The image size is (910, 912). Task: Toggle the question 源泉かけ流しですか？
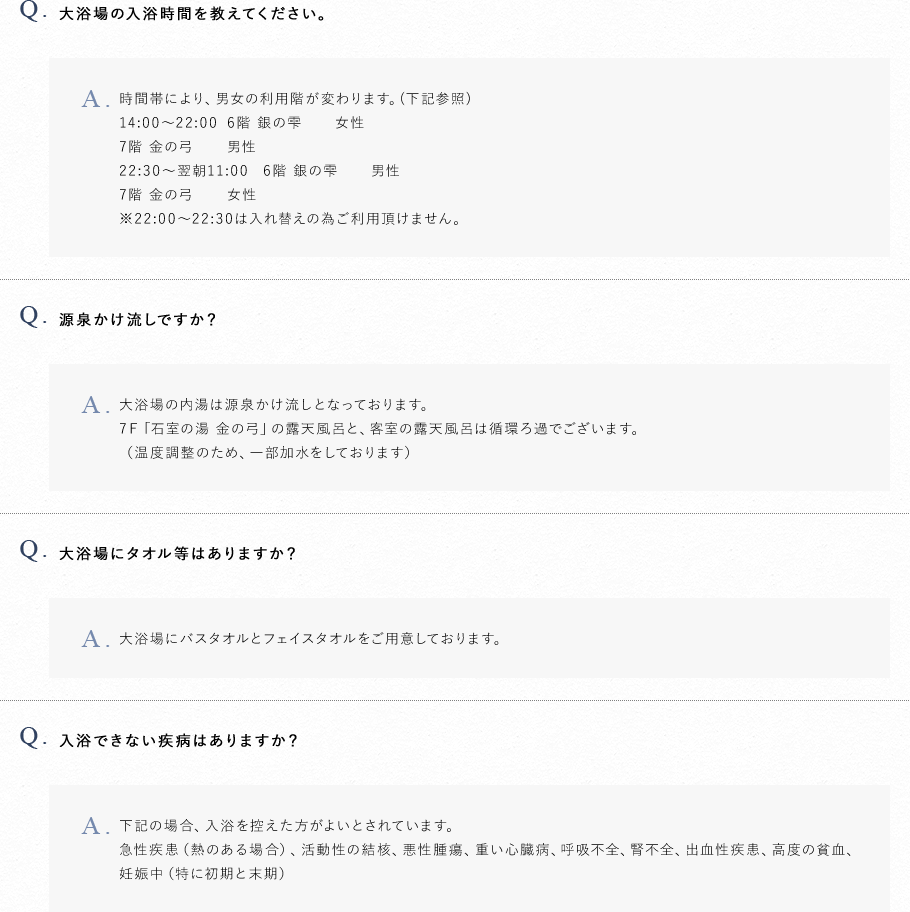click(138, 320)
